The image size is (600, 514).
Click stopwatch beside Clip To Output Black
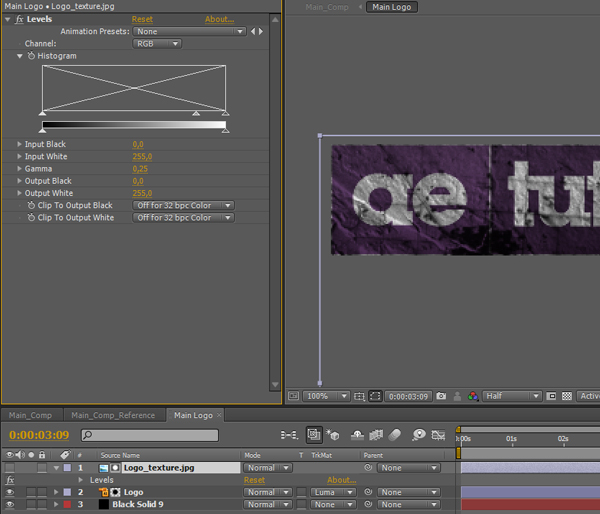pos(31,205)
